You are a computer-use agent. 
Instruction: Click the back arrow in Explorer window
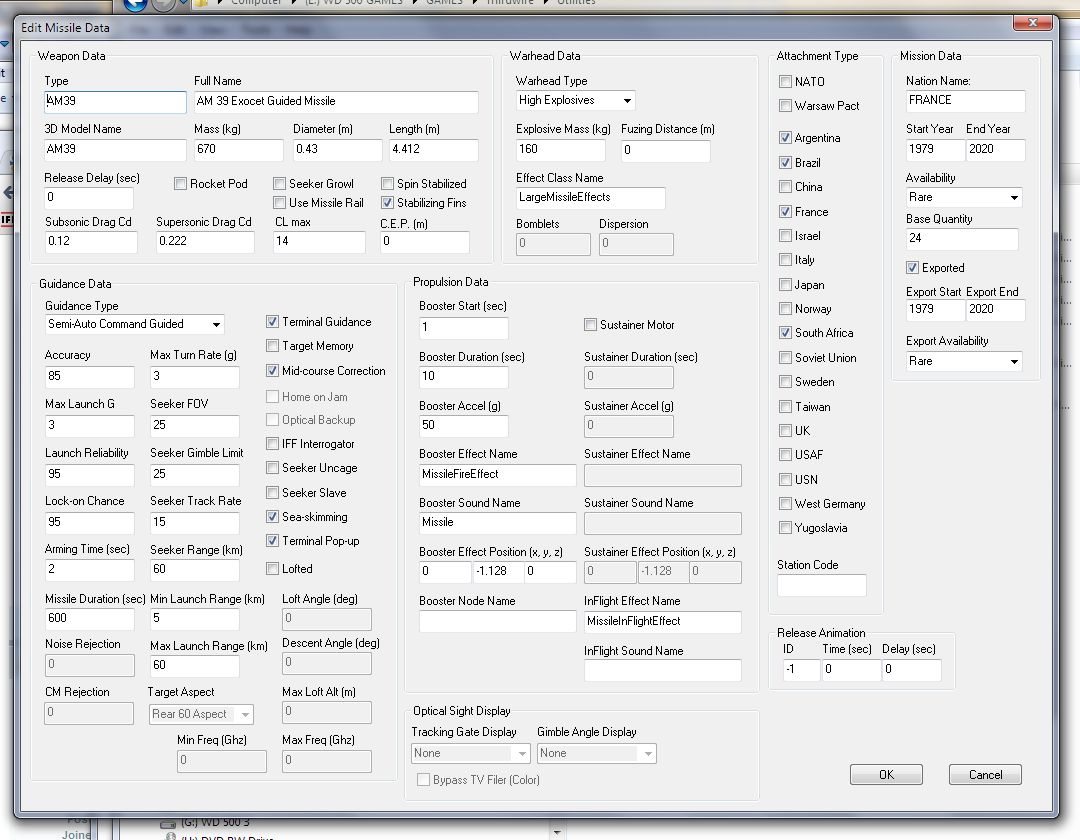[x=136, y=4]
